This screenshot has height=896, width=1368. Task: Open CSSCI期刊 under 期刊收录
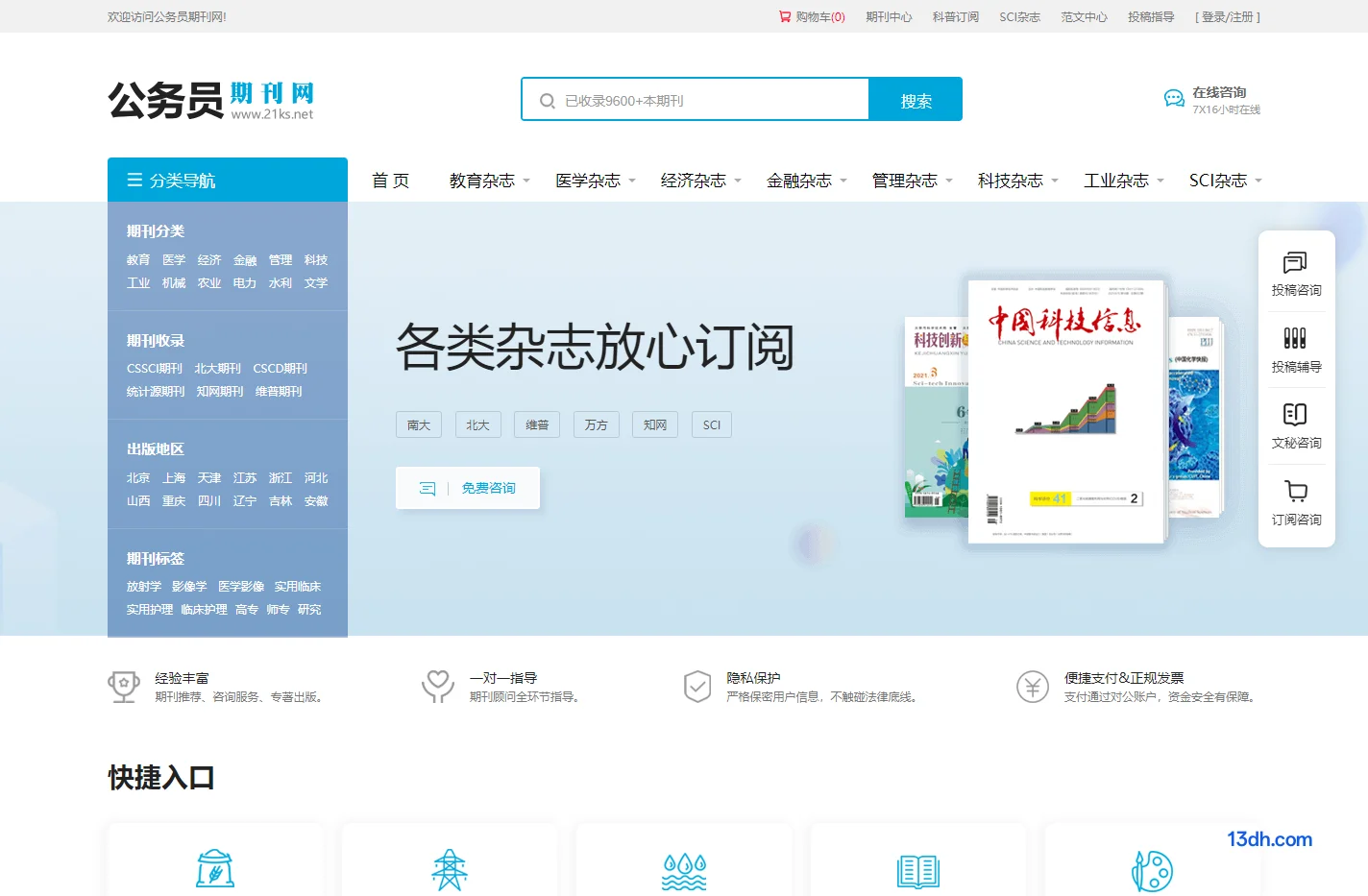(155, 369)
